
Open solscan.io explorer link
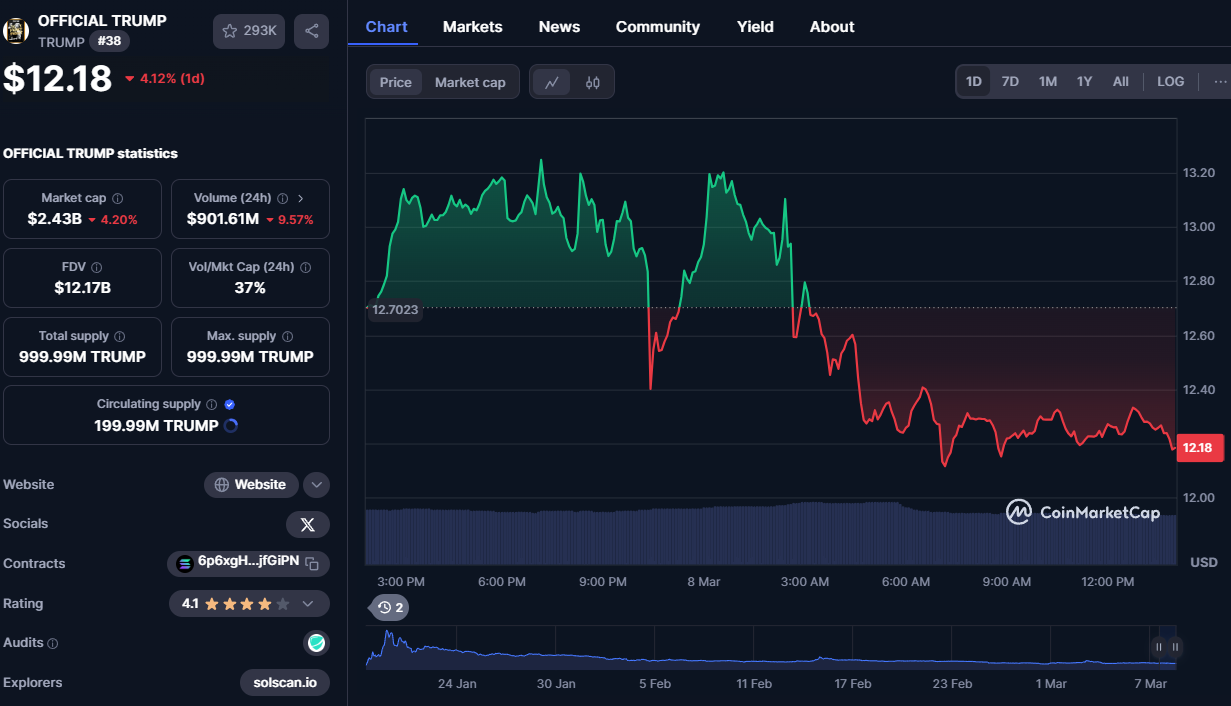(285, 683)
